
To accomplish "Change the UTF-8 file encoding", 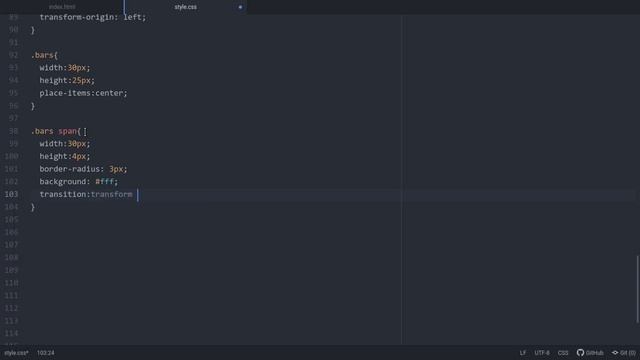I will coord(542,353).
